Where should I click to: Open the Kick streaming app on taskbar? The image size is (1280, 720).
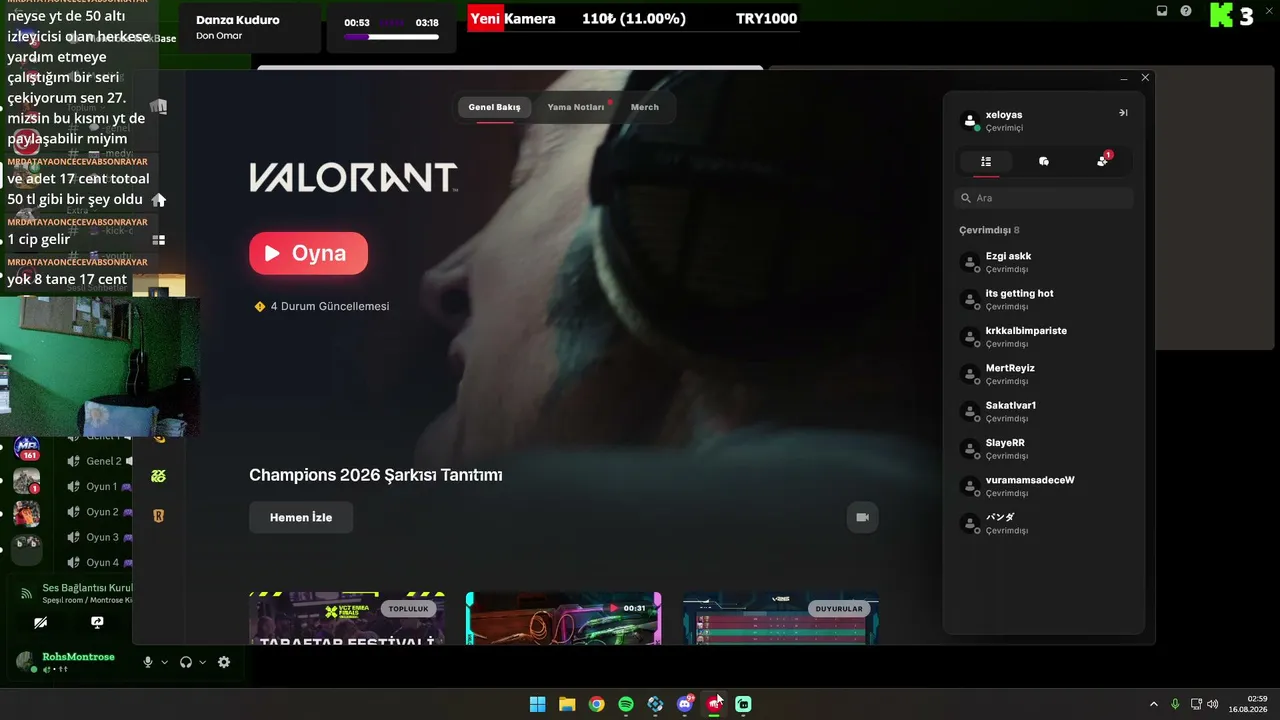click(744, 704)
